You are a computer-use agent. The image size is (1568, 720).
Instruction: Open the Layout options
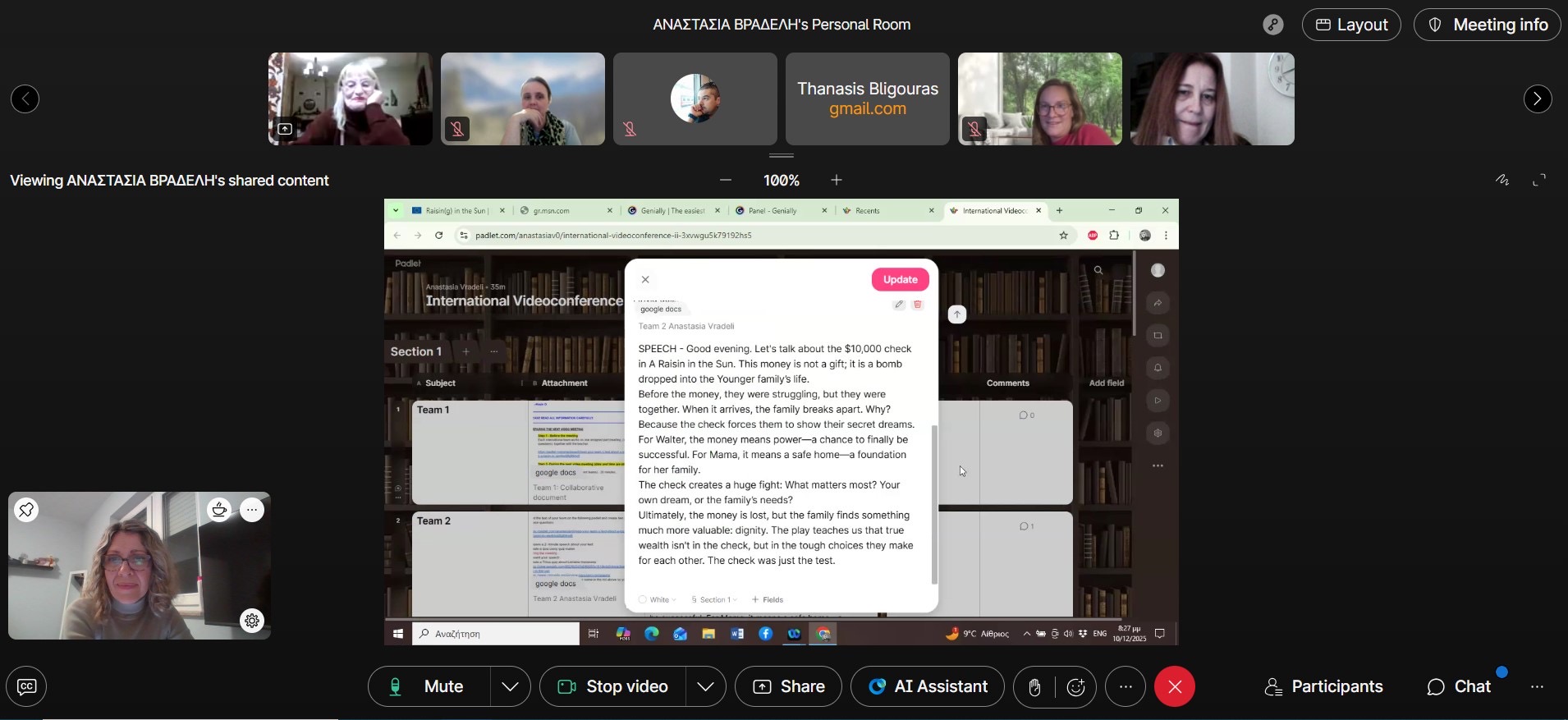[1351, 25]
